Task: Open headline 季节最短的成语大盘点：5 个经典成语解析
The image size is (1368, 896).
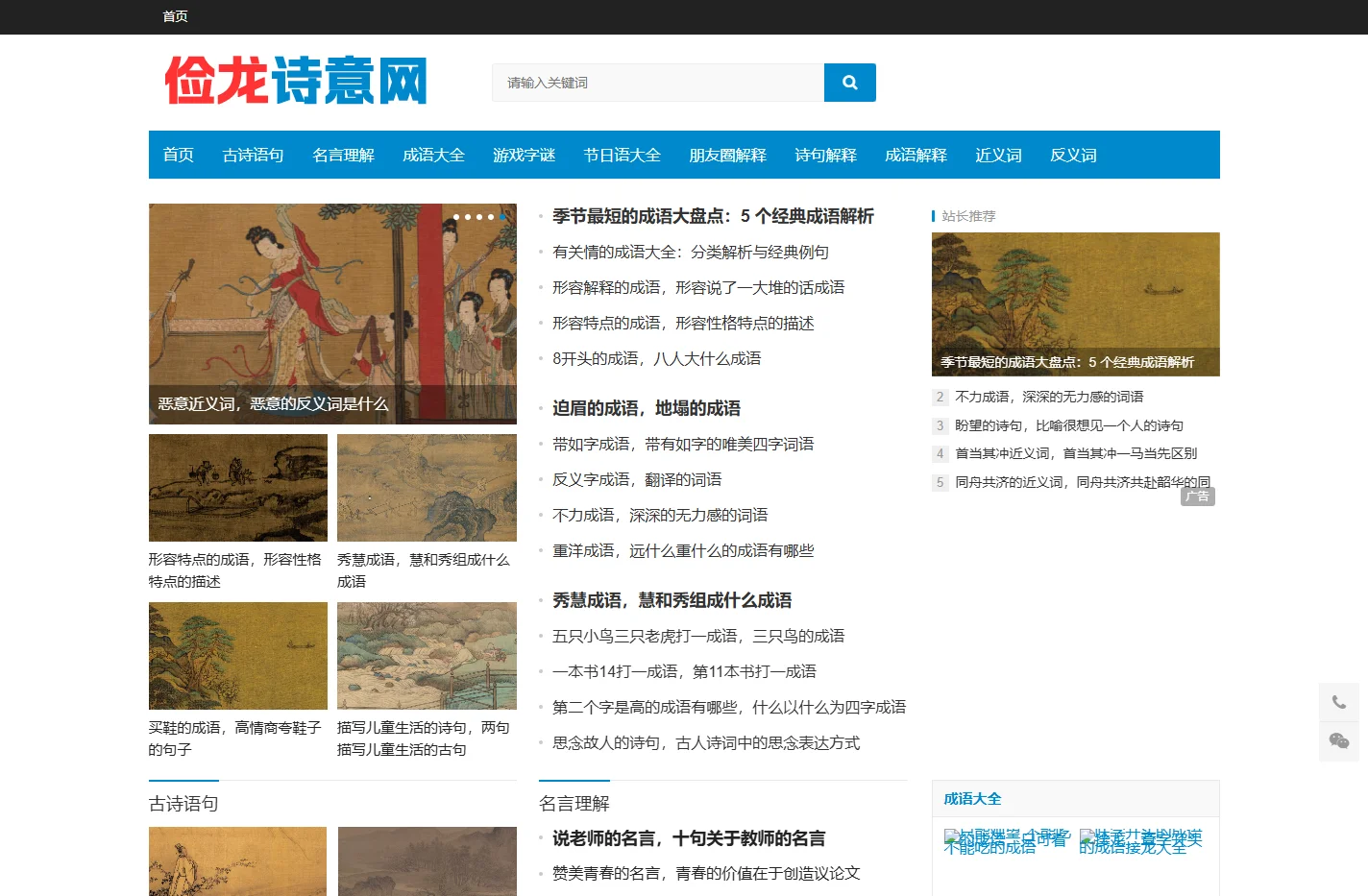Action: (x=713, y=216)
